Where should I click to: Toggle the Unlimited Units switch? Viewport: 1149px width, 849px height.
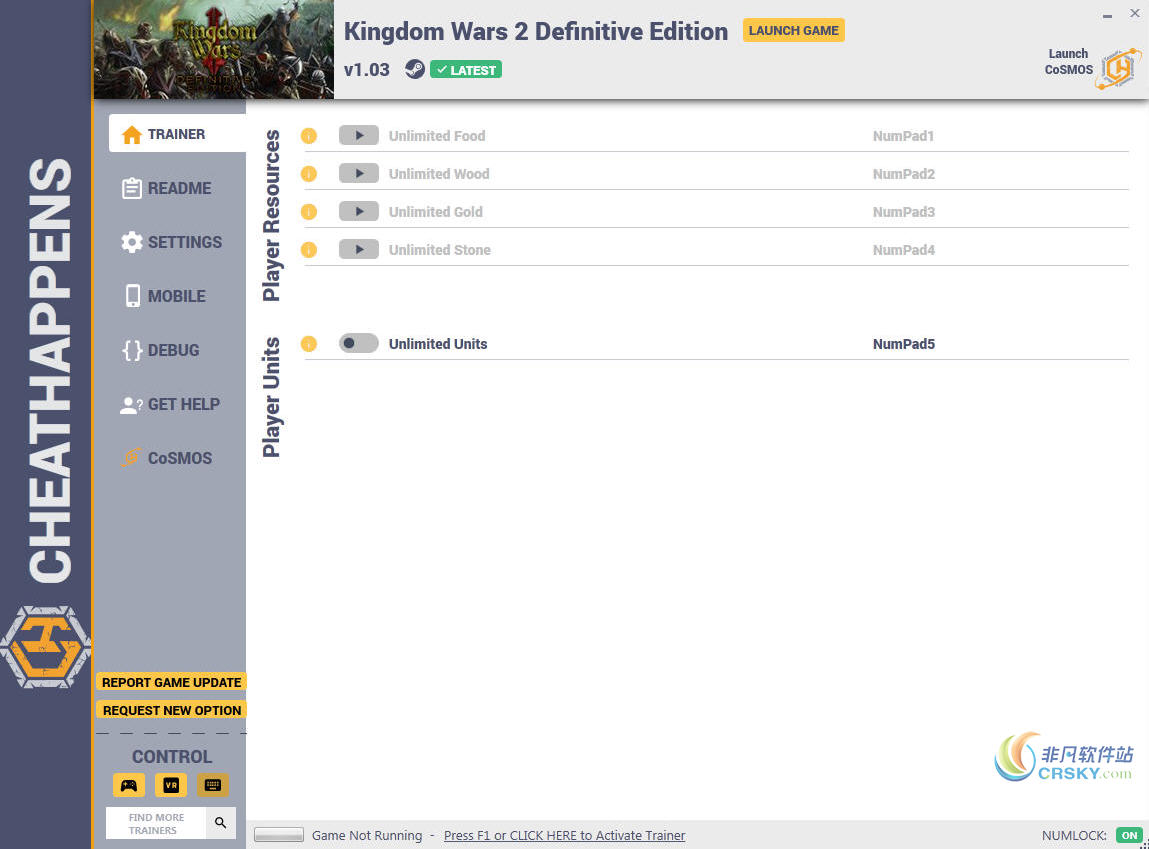(x=358, y=344)
